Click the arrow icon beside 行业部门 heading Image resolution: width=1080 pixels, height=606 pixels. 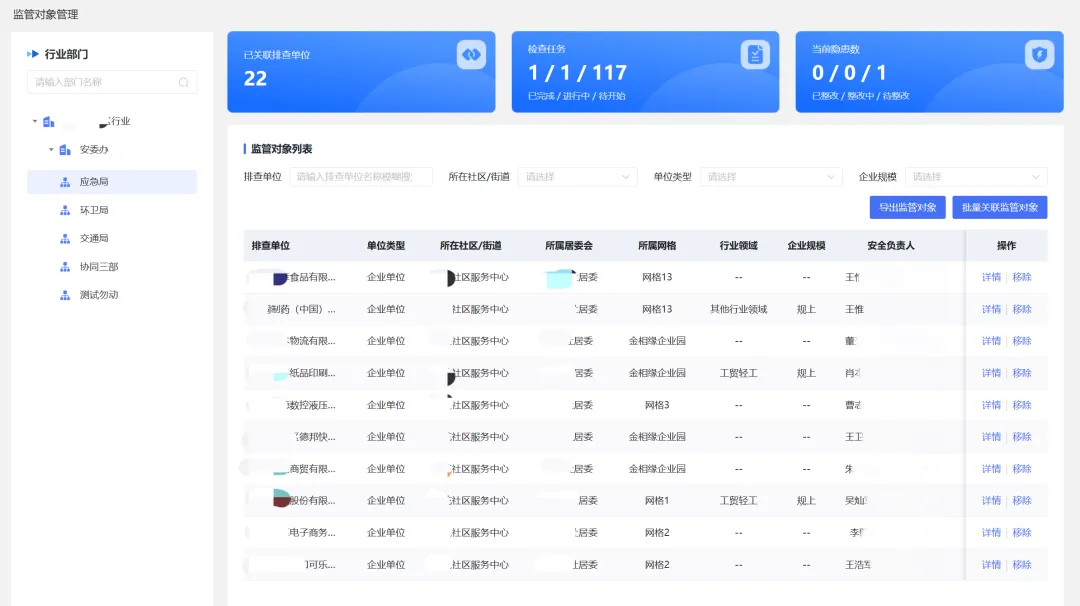coord(32,54)
